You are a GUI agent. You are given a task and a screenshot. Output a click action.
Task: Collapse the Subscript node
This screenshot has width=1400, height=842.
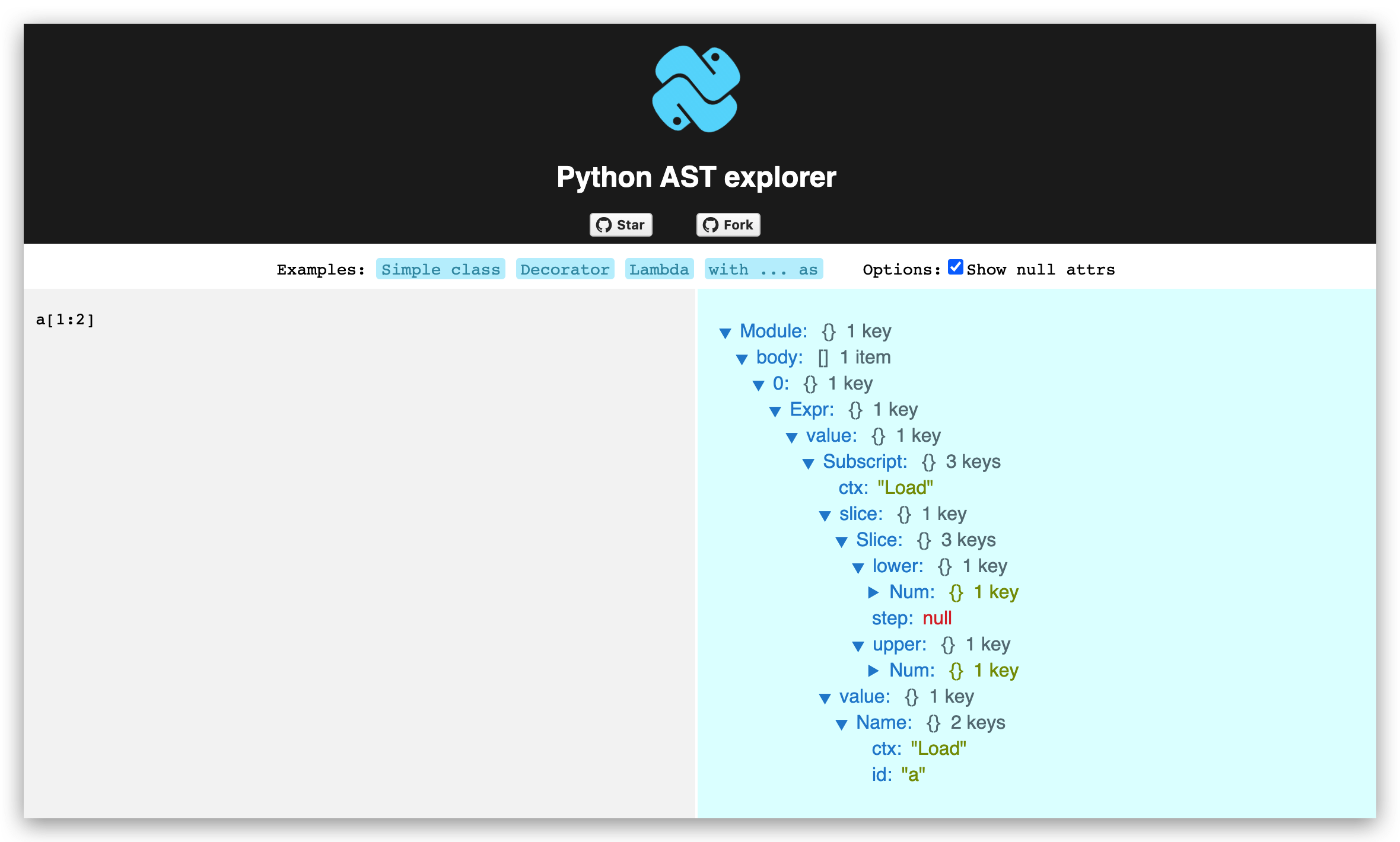click(808, 463)
